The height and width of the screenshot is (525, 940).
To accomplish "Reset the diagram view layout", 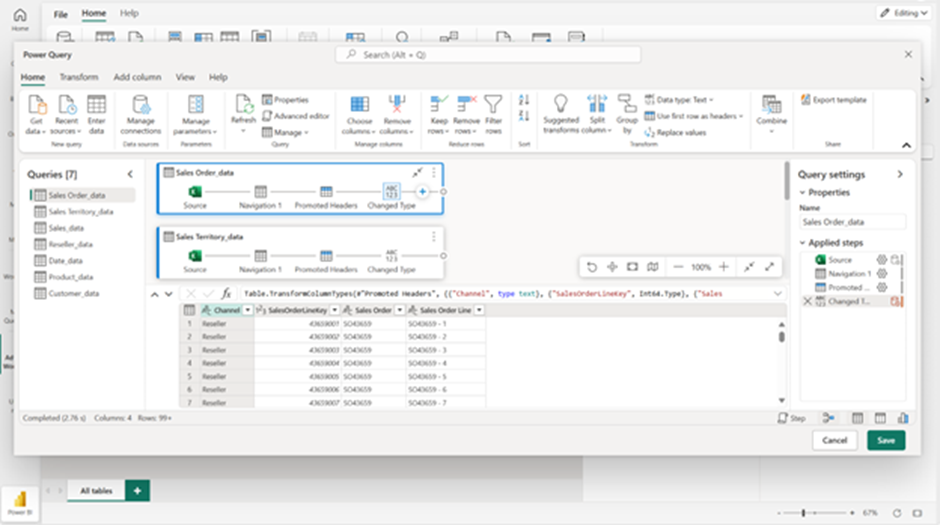I will 592,267.
